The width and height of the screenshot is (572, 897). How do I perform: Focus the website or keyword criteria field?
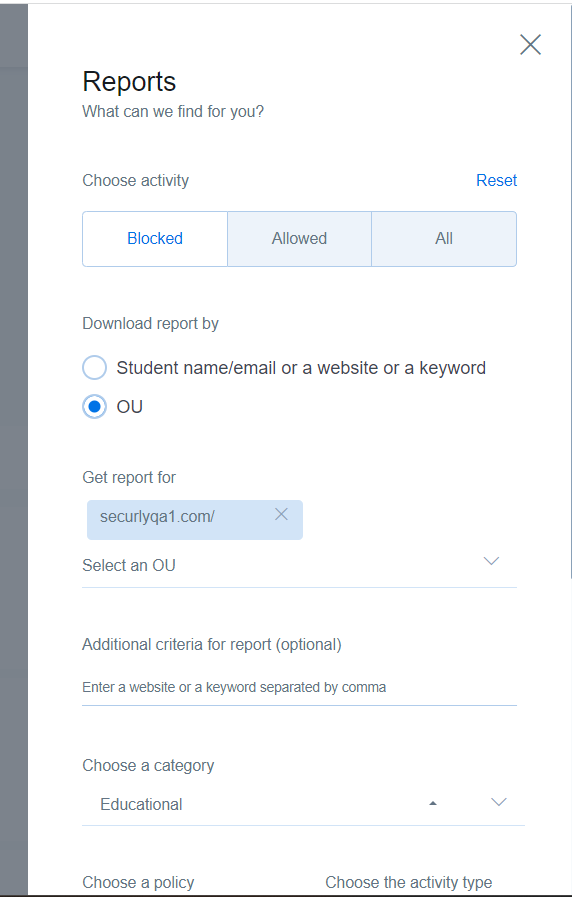click(x=299, y=687)
